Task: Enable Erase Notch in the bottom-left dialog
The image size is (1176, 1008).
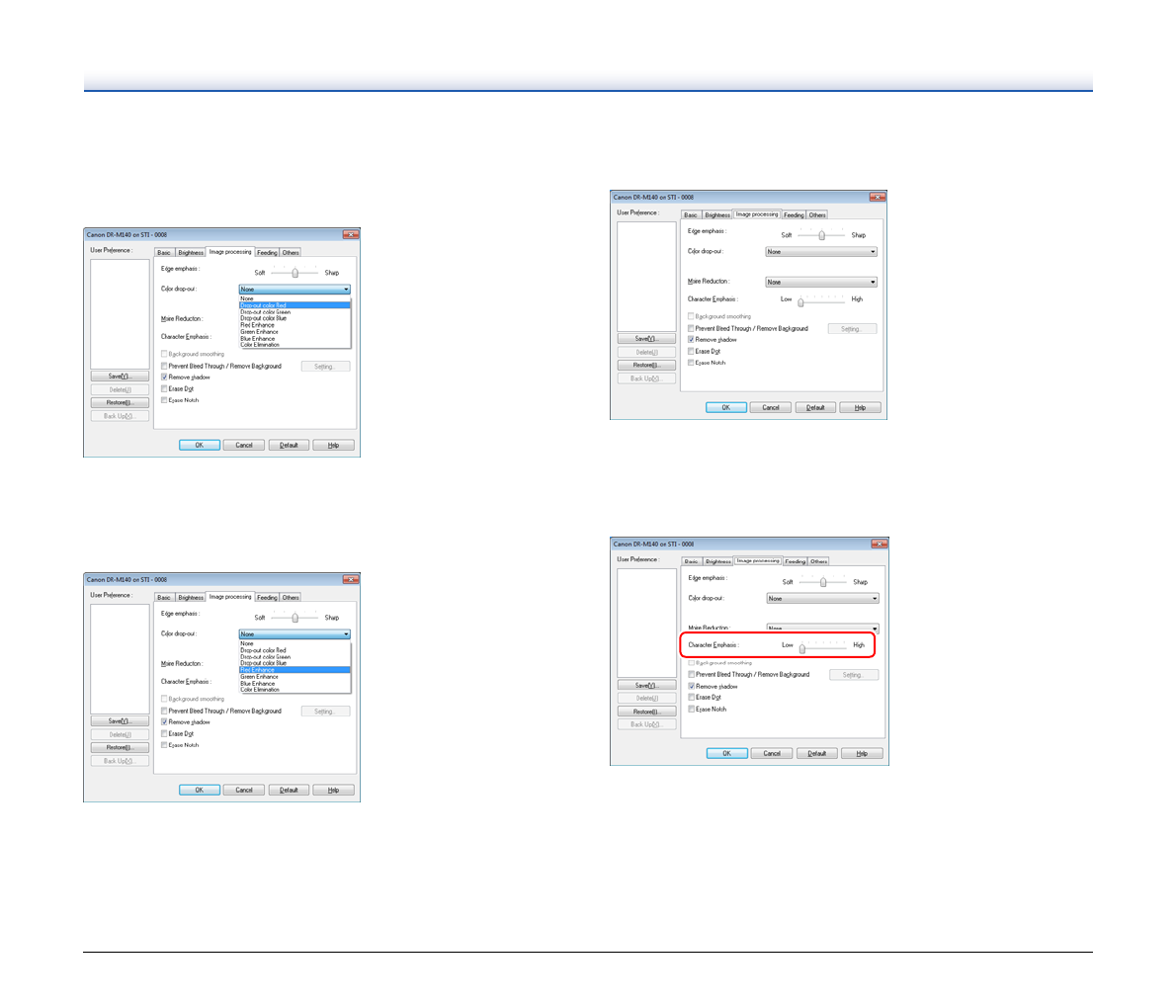Action: click(165, 745)
